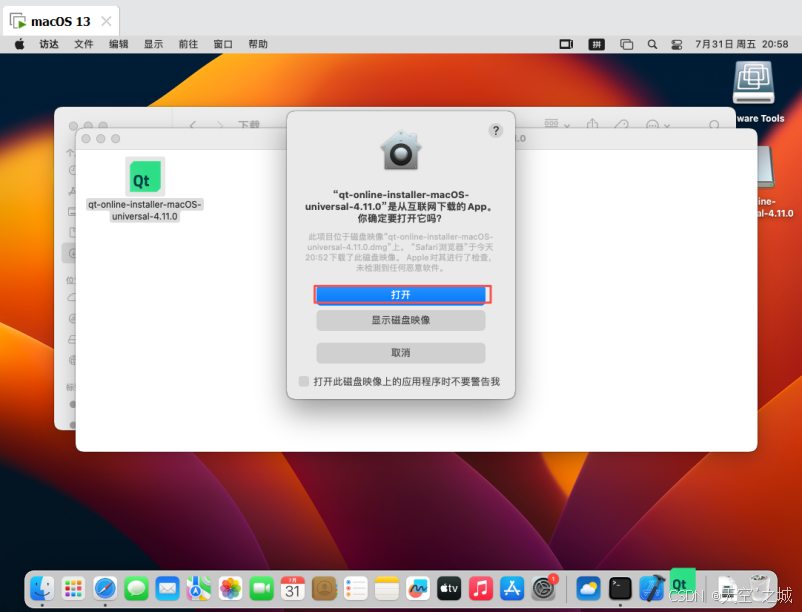Go back in the 下载 Finder window
The image size is (802, 612).
193,124
